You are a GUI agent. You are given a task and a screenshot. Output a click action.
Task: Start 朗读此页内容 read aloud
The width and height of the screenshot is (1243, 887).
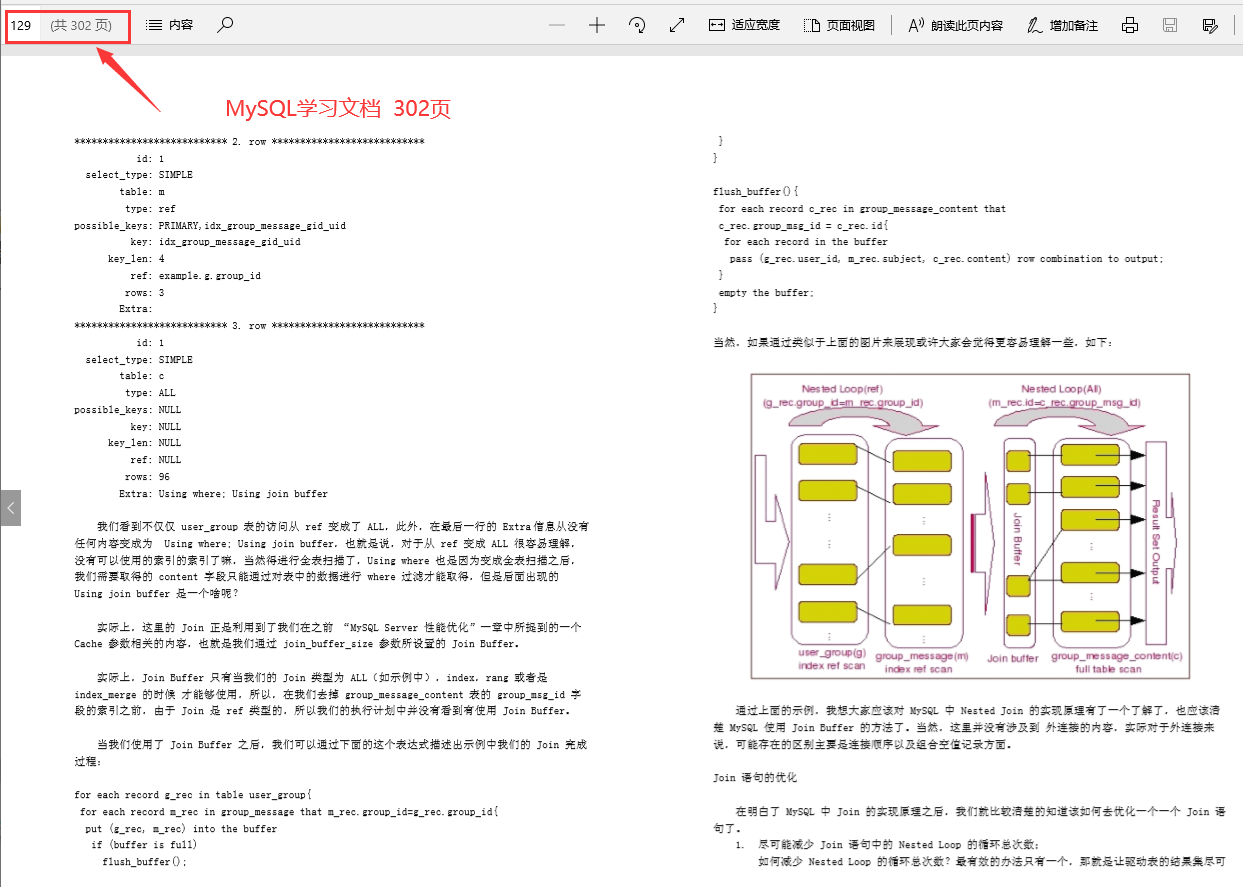click(955, 26)
